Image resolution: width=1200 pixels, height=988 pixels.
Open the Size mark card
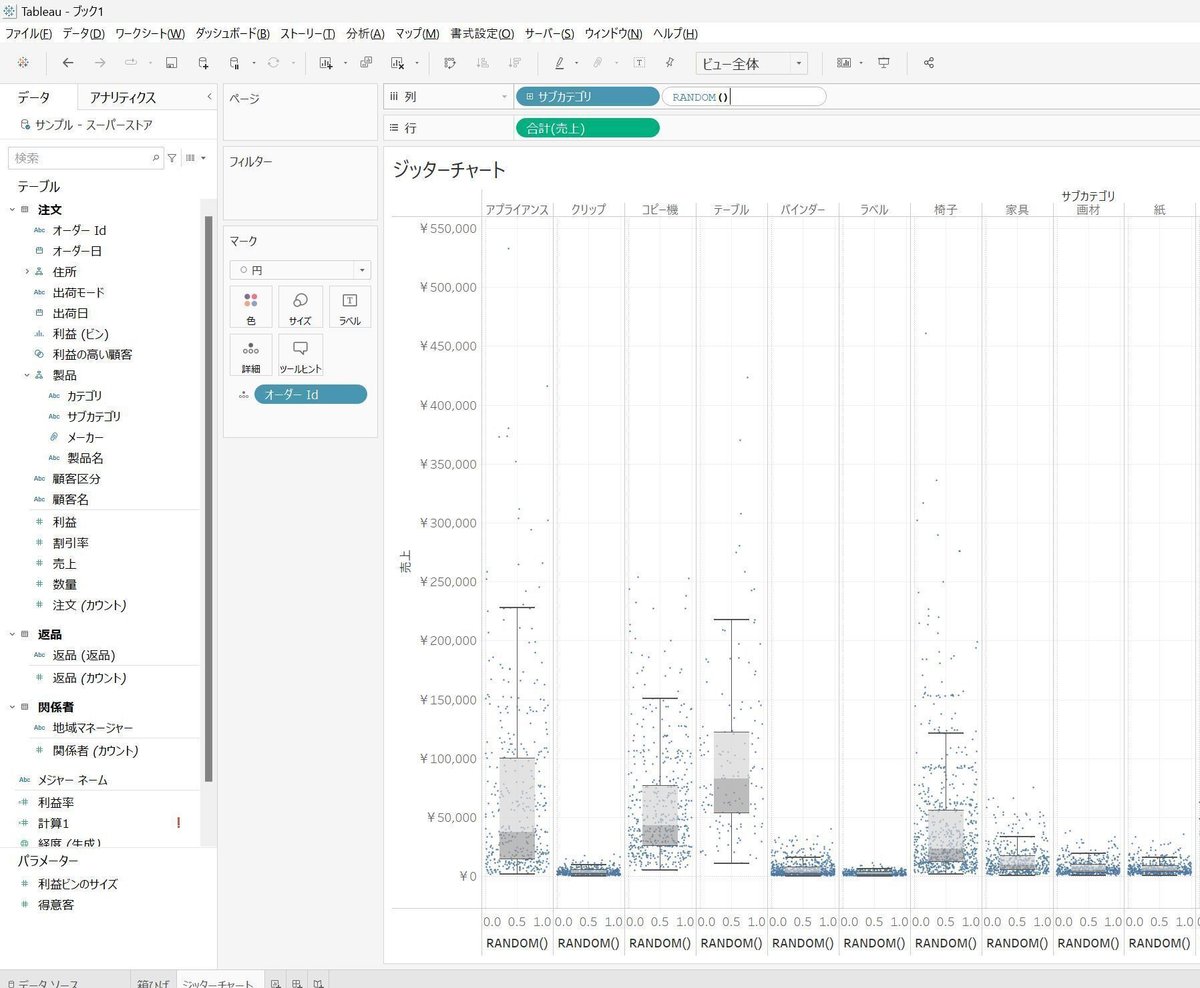[x=300, y=307]
